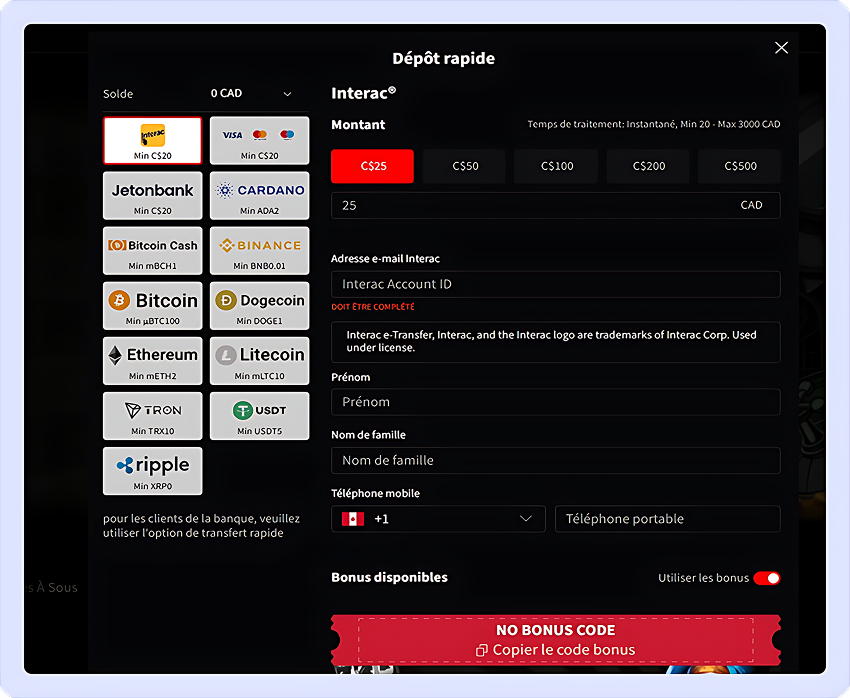This screenshot has height=698, width=850.
Task: Select Ethereum payment option
Action: pos(152,361)
